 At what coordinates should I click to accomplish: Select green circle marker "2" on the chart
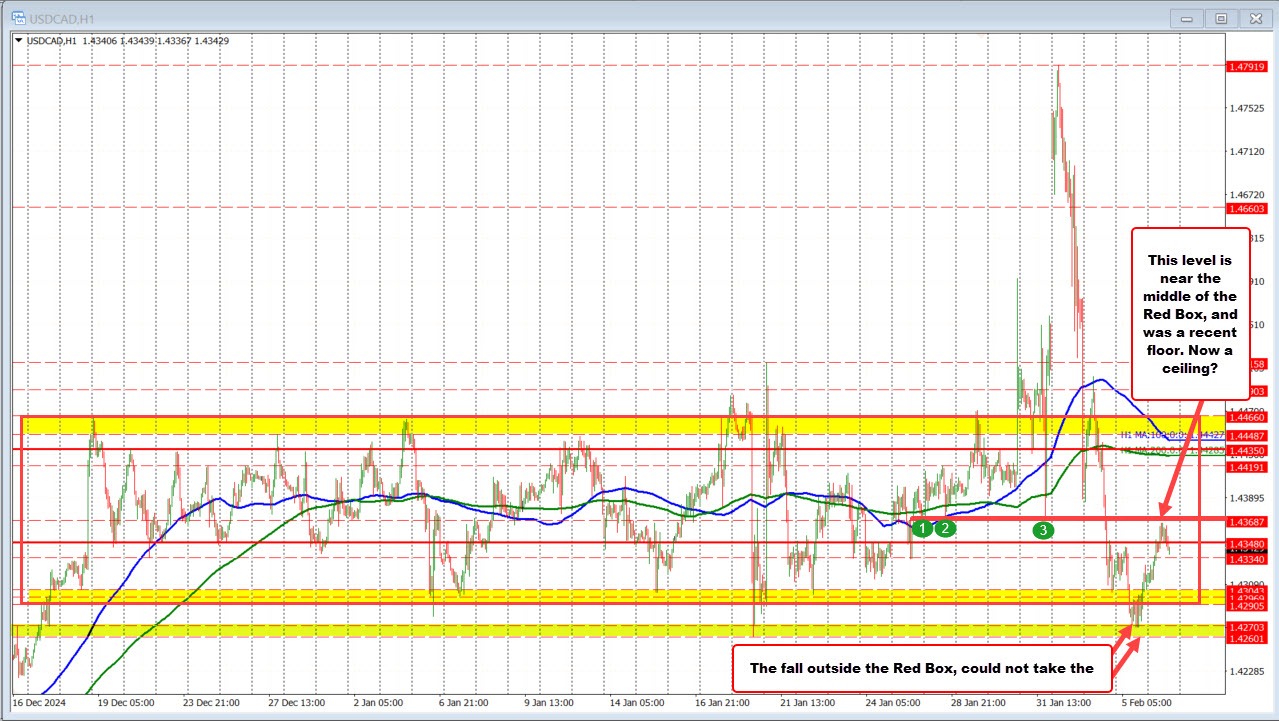944,527
